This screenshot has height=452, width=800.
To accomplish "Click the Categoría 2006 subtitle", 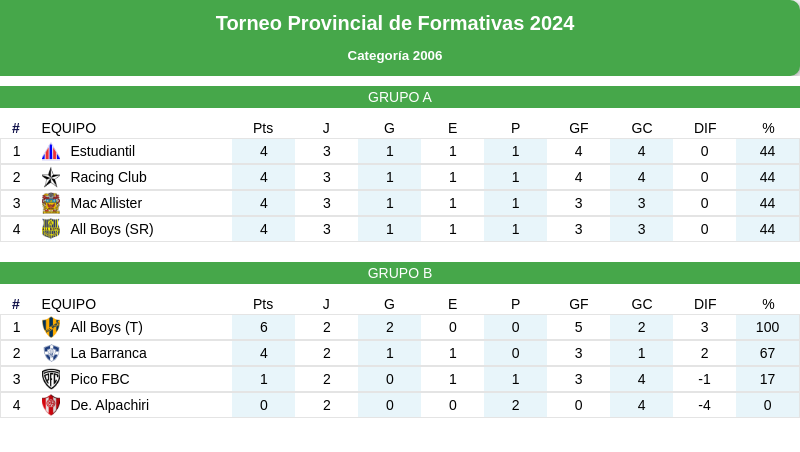I will point(395,56).
